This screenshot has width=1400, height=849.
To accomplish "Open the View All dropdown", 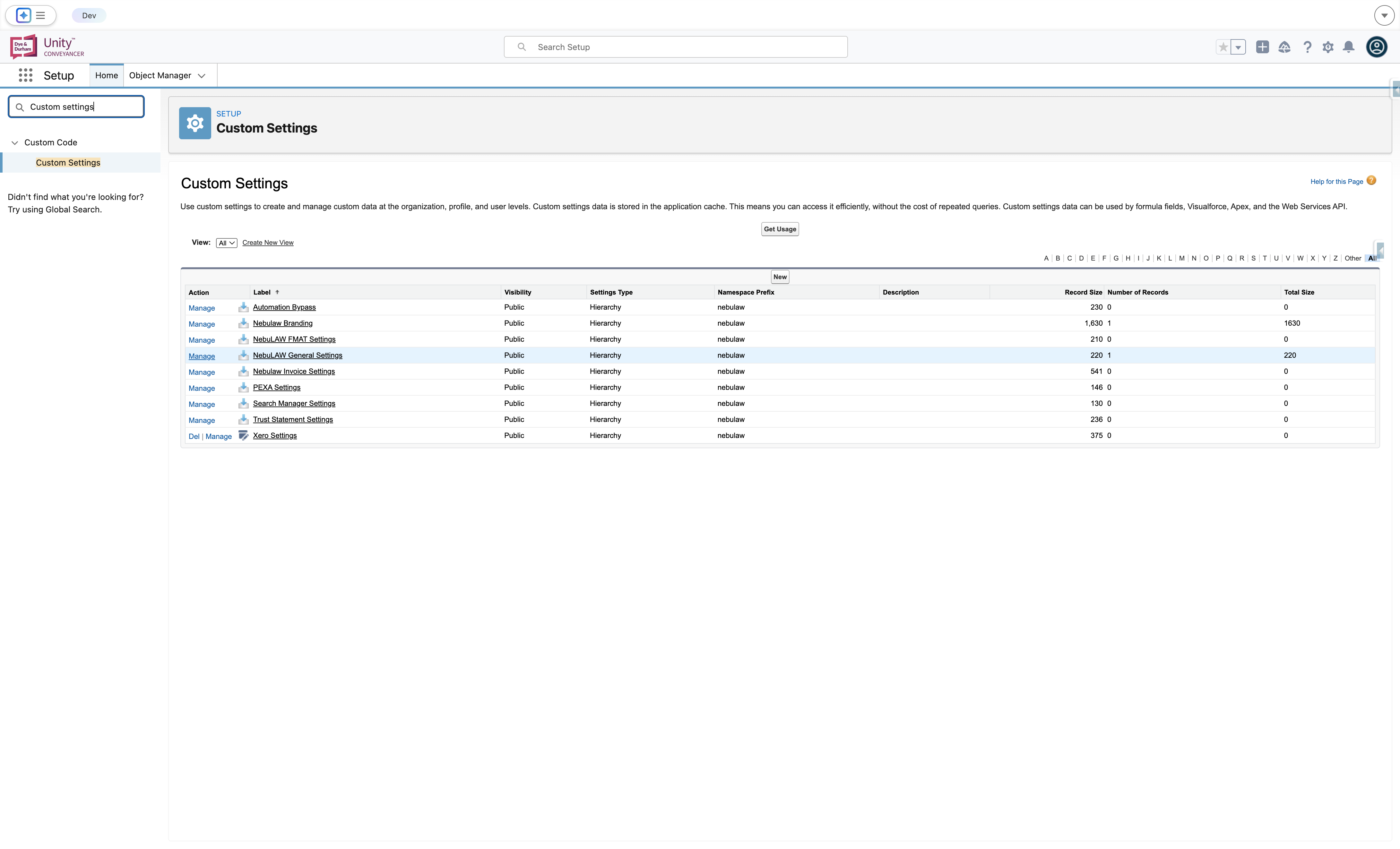I will [x=227, y=243].
